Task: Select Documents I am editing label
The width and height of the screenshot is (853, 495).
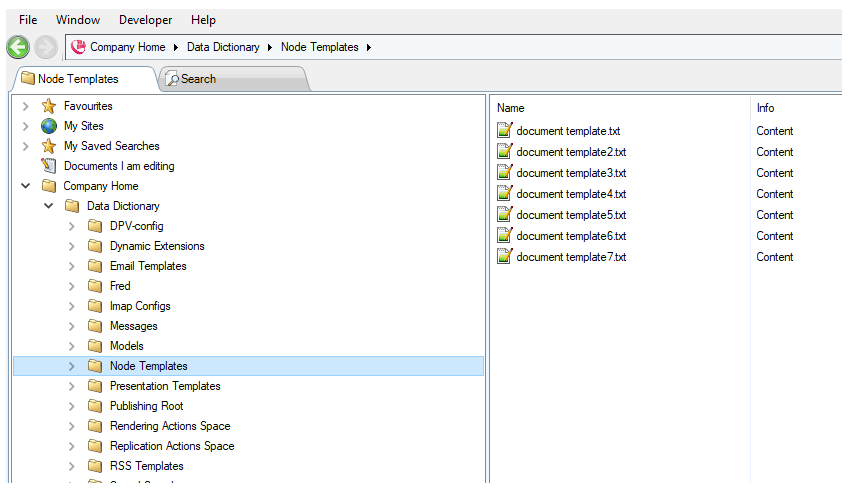Action: (119, 166)
